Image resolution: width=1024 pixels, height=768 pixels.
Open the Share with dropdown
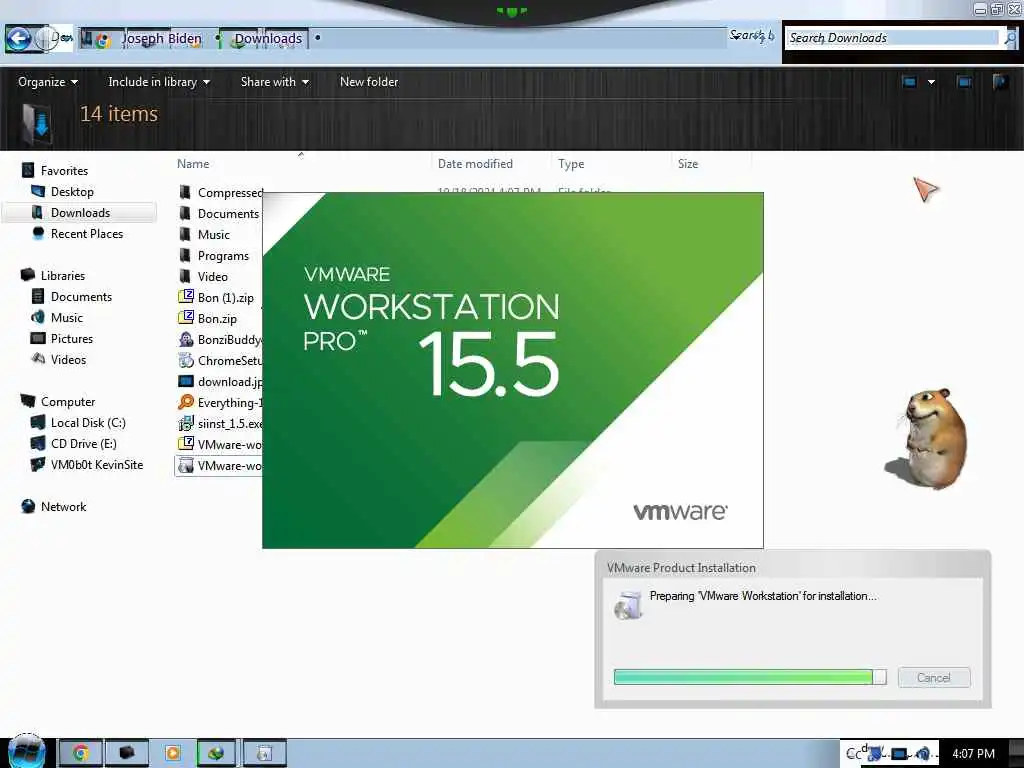point(274,82)
